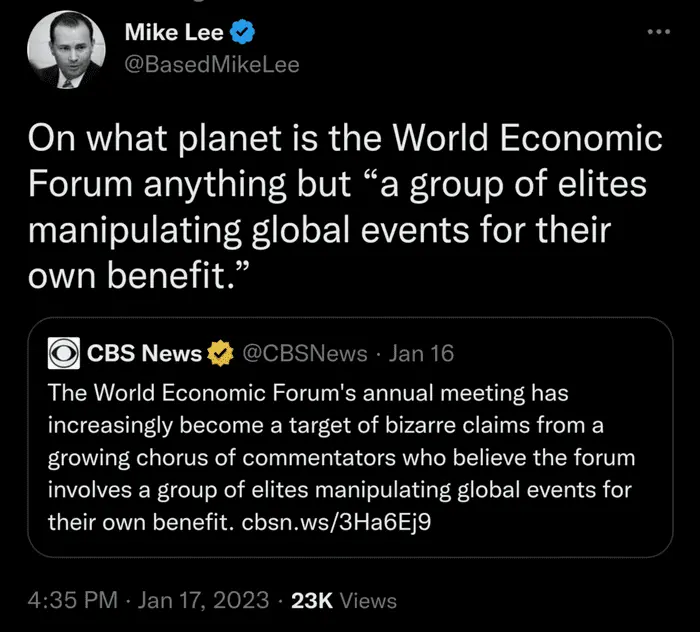
Task: Open the CBS News account name
Action: (144, 353)
